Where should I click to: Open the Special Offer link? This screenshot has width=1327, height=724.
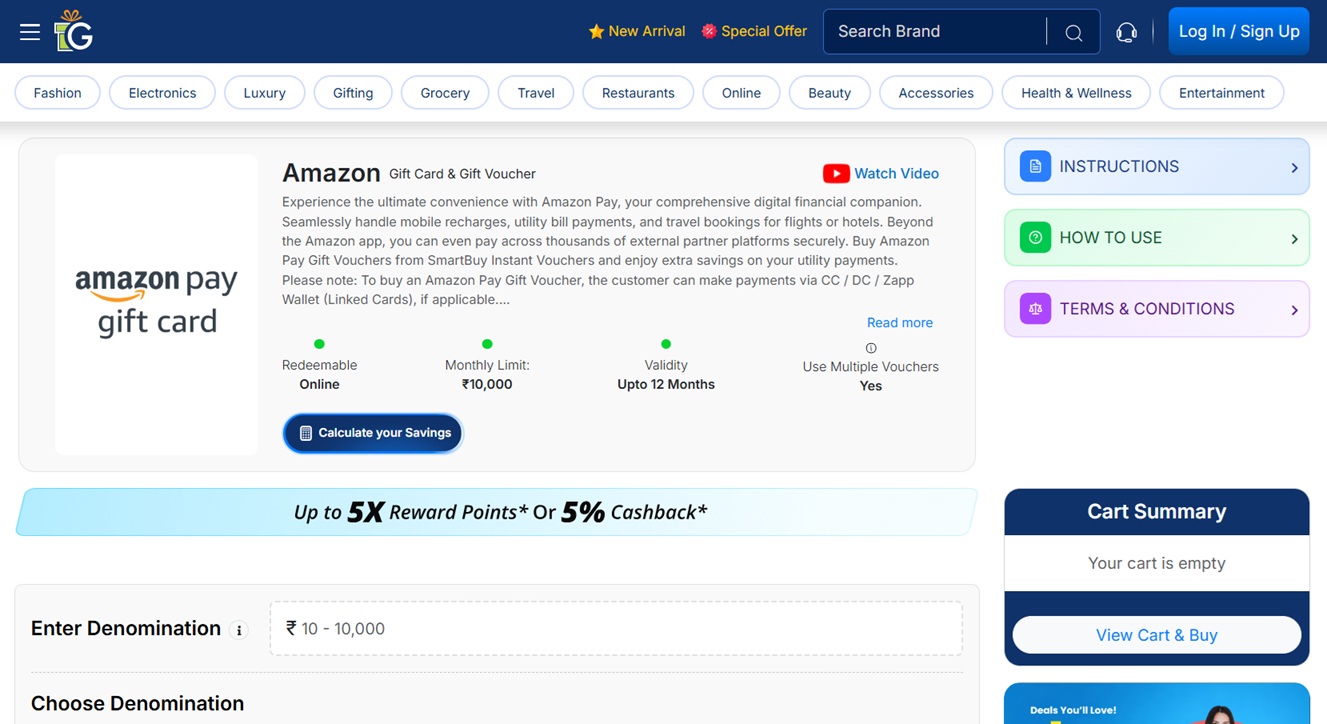[x=754, y=32]
